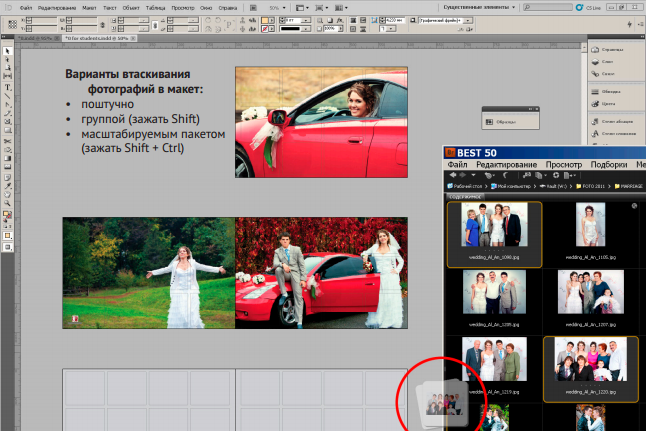Open the Bridge recent folders dropdown arrow
The image size is (646, 431).
click(473, 175)
